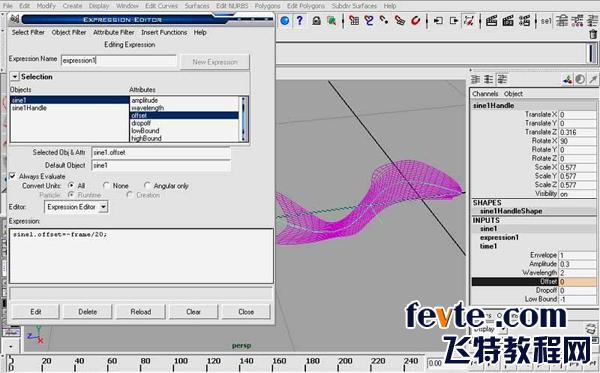The image size is (600, 373).
Task: Switch to the Object tab in the channel box
Action: point(513,94)
